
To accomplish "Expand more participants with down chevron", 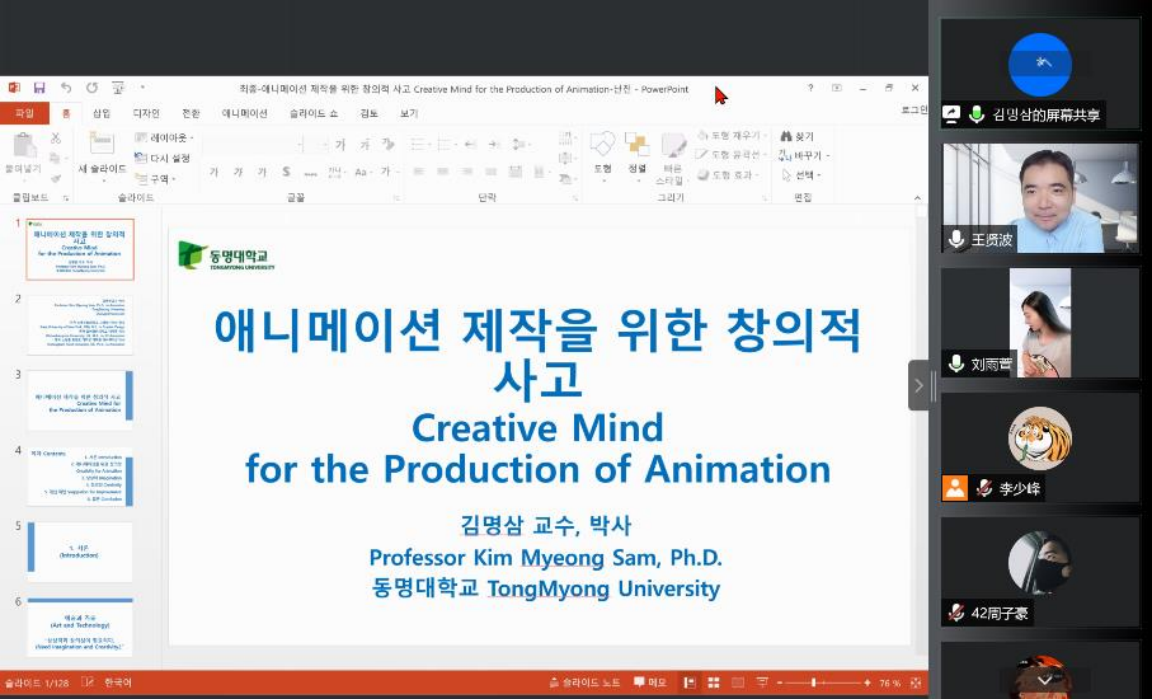I will [1044, 680].
